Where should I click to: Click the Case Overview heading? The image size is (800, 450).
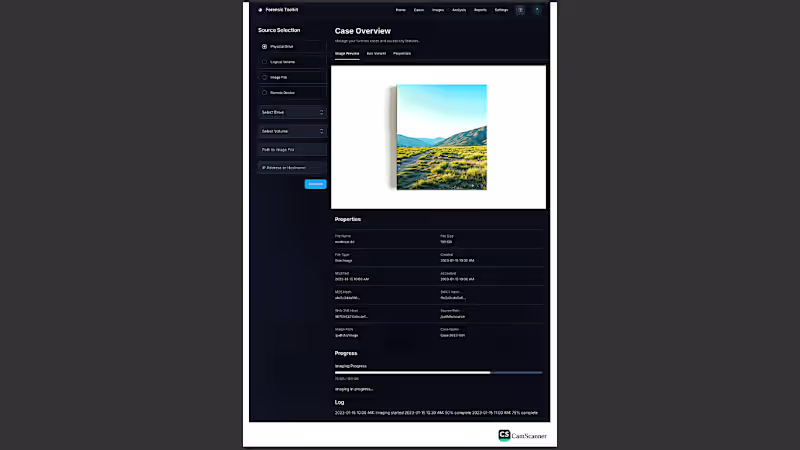point(363,31)
